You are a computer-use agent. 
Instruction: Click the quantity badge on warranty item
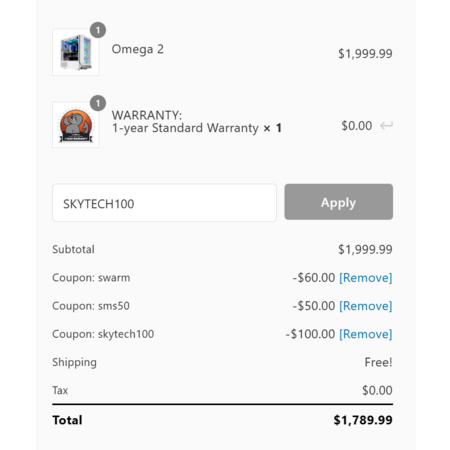(98, 103)
